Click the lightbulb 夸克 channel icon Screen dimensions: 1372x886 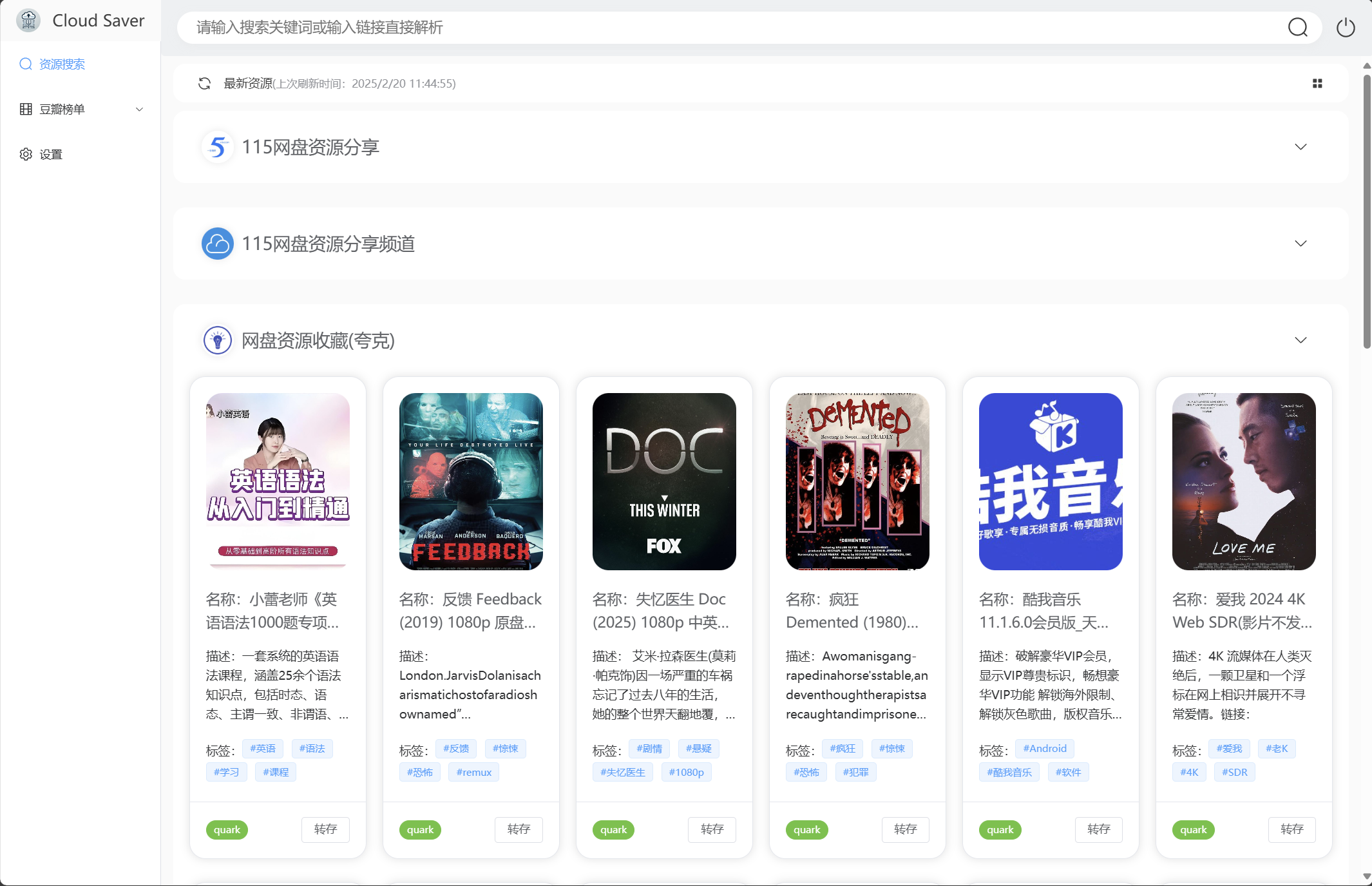[x=218, y=340]
